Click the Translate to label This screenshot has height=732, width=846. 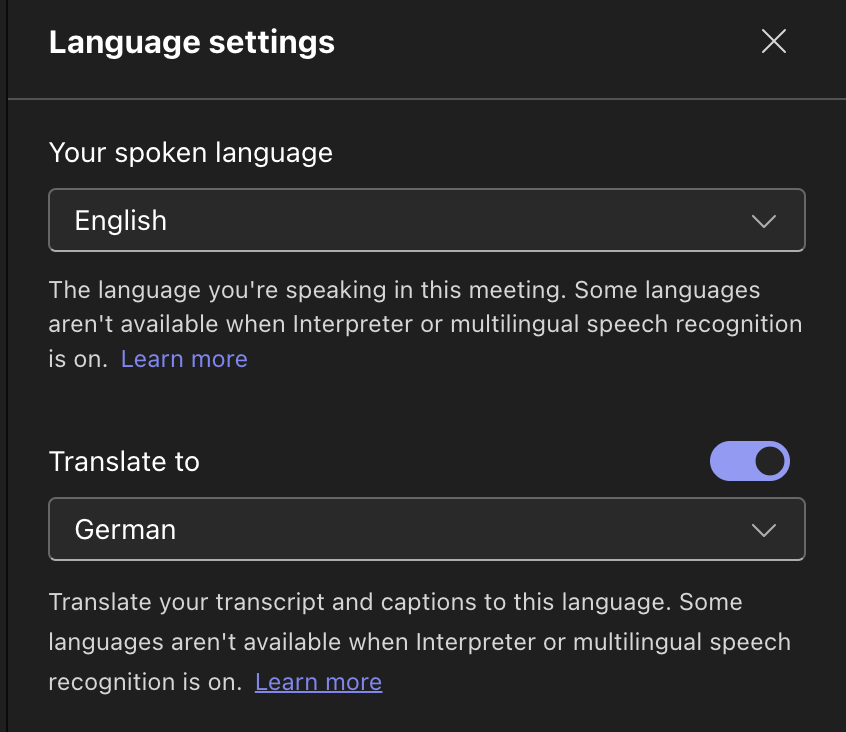(x=124, y=462)
